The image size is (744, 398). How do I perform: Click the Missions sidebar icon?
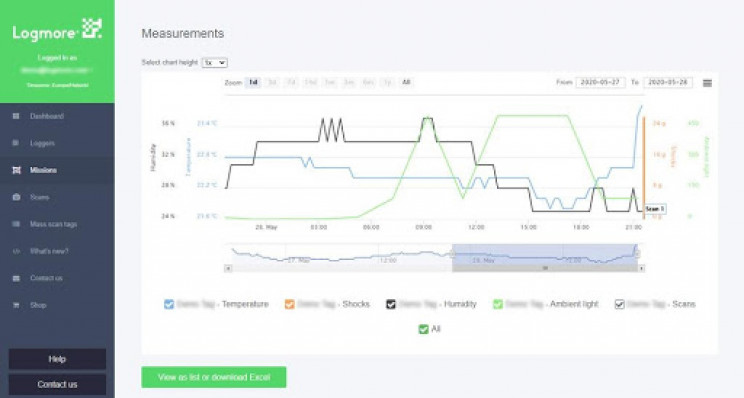tap(16, 170)
